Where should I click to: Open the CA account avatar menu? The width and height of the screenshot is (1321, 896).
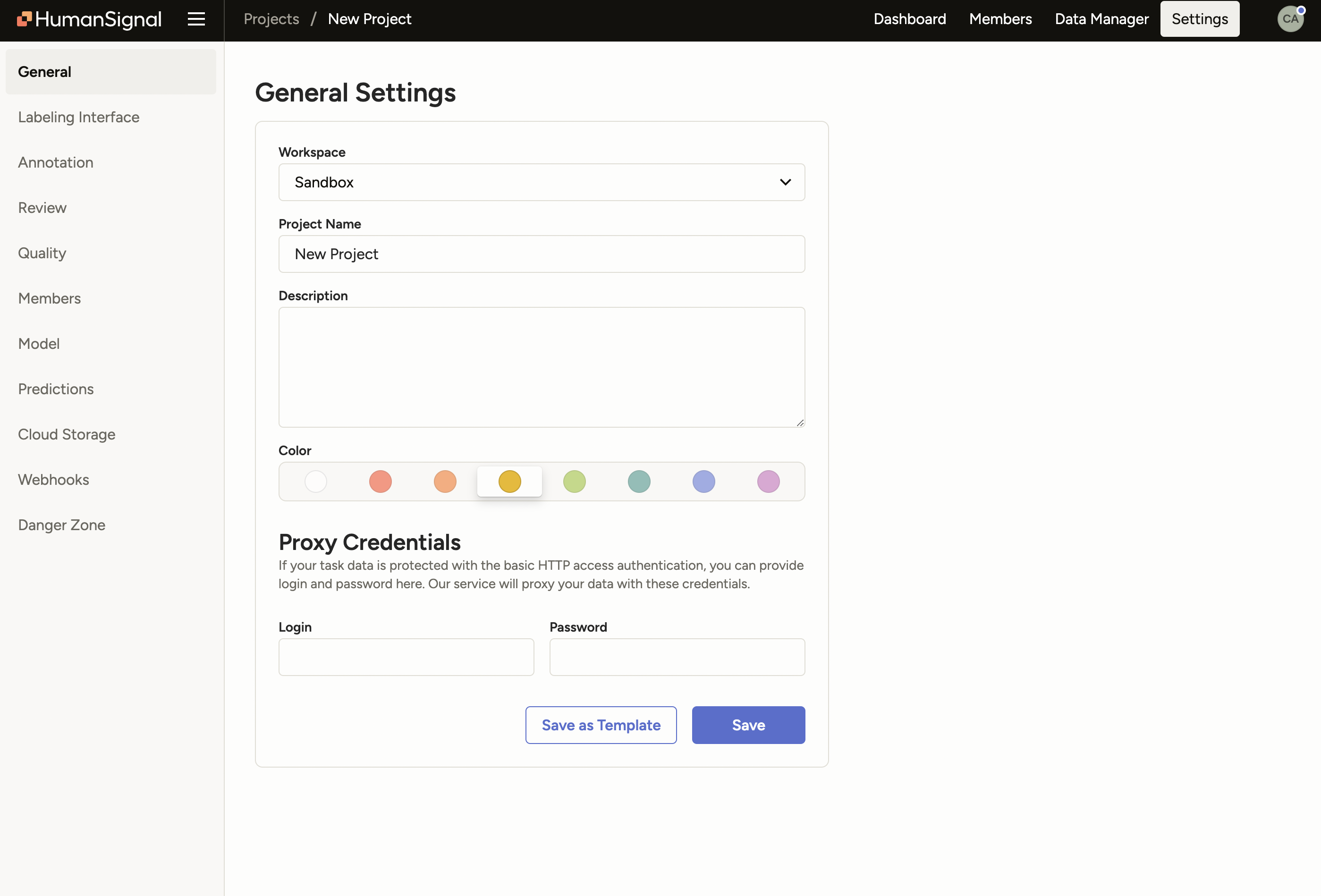pos(1290,19)
